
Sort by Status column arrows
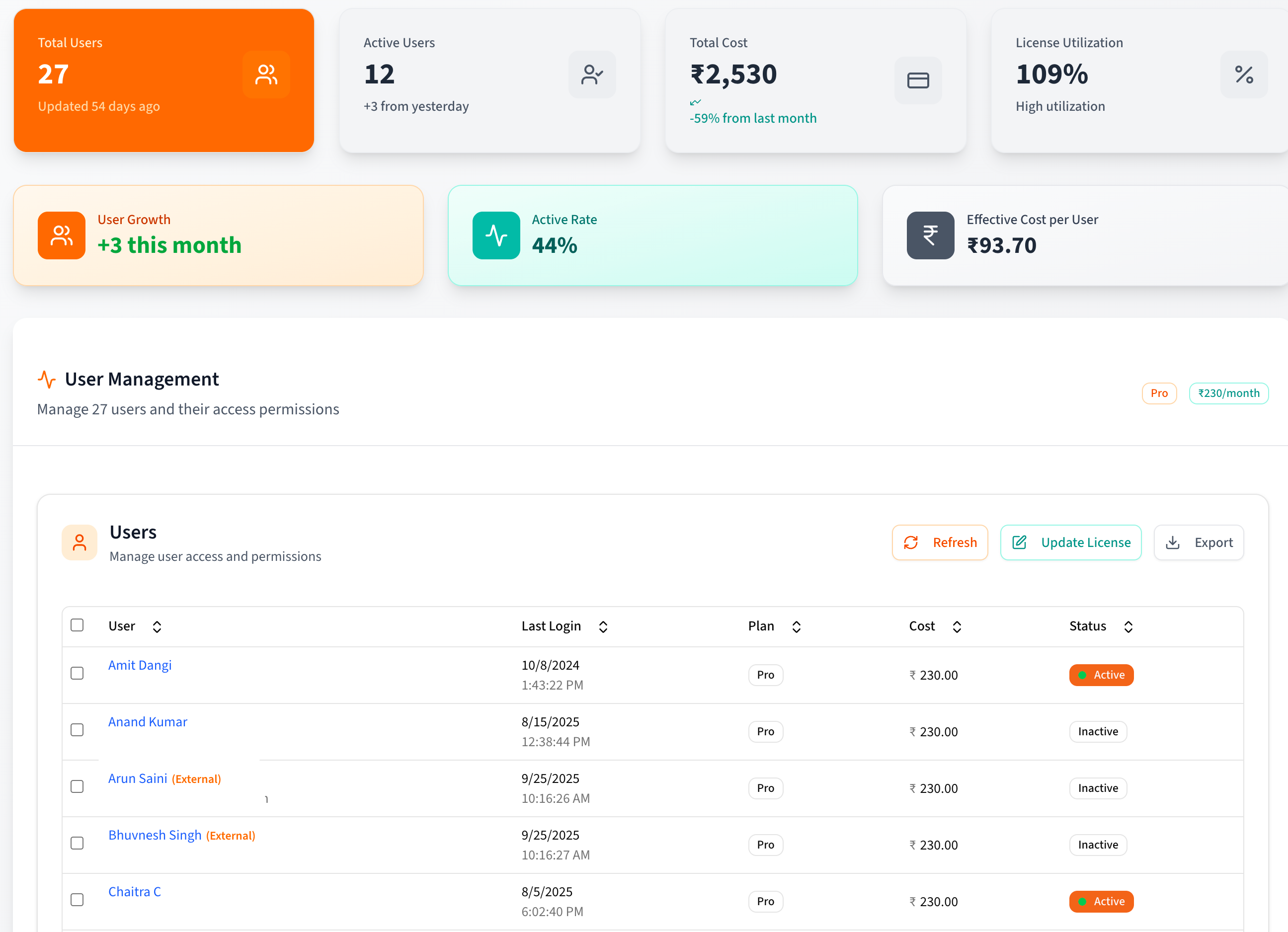click(1128, 626)
